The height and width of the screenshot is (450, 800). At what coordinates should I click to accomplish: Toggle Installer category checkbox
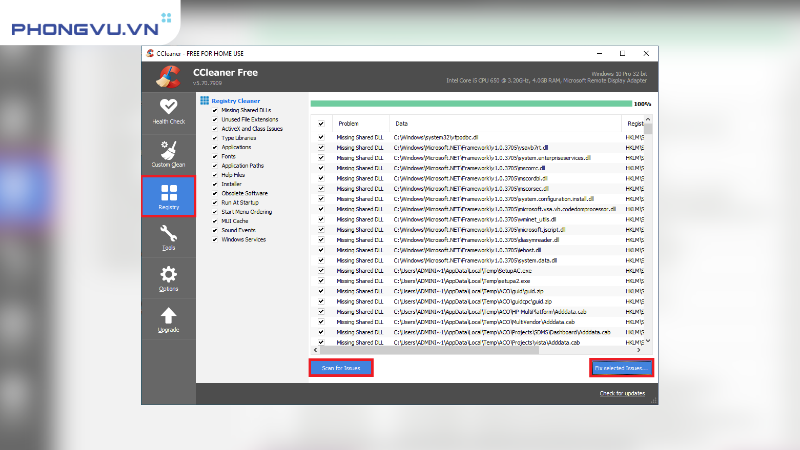click(215, 184)
